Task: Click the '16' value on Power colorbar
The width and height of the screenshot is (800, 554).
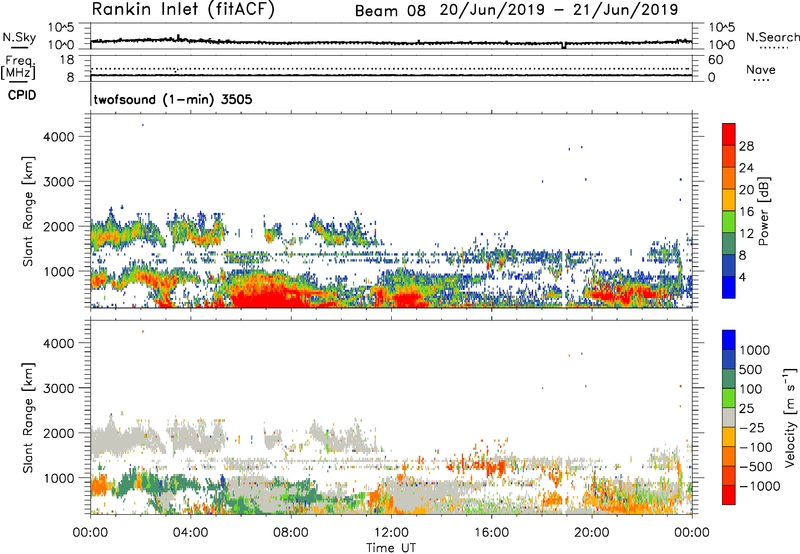Action: point(746,212)
